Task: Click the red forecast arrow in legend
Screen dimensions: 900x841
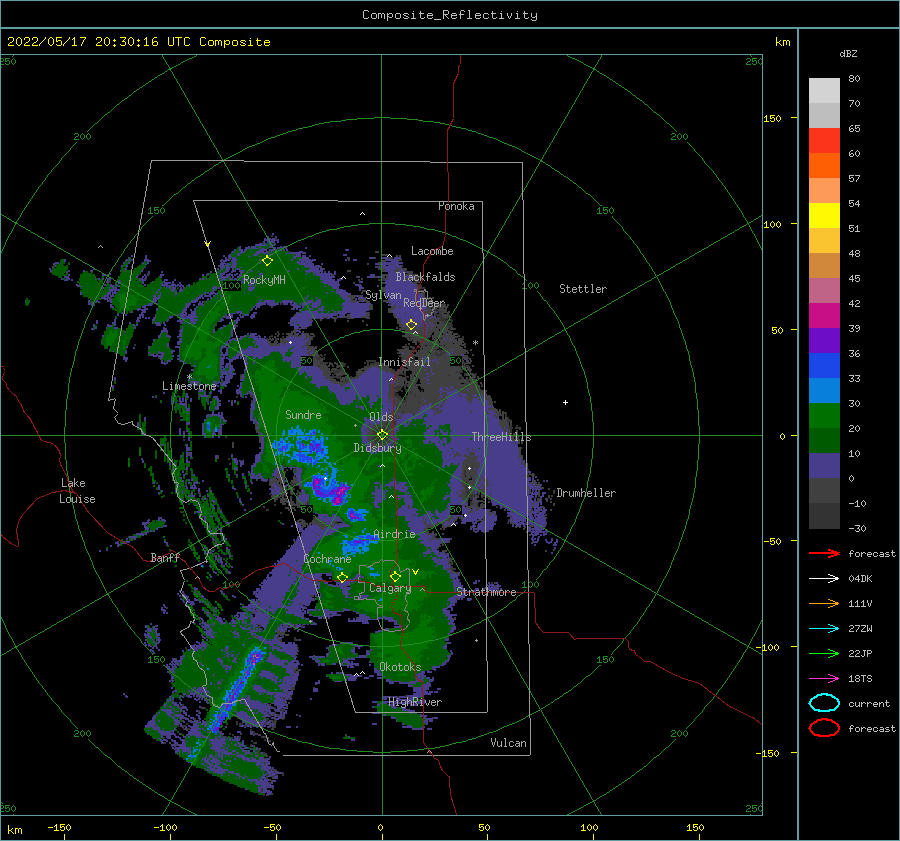Action: [x=824, y=553]
